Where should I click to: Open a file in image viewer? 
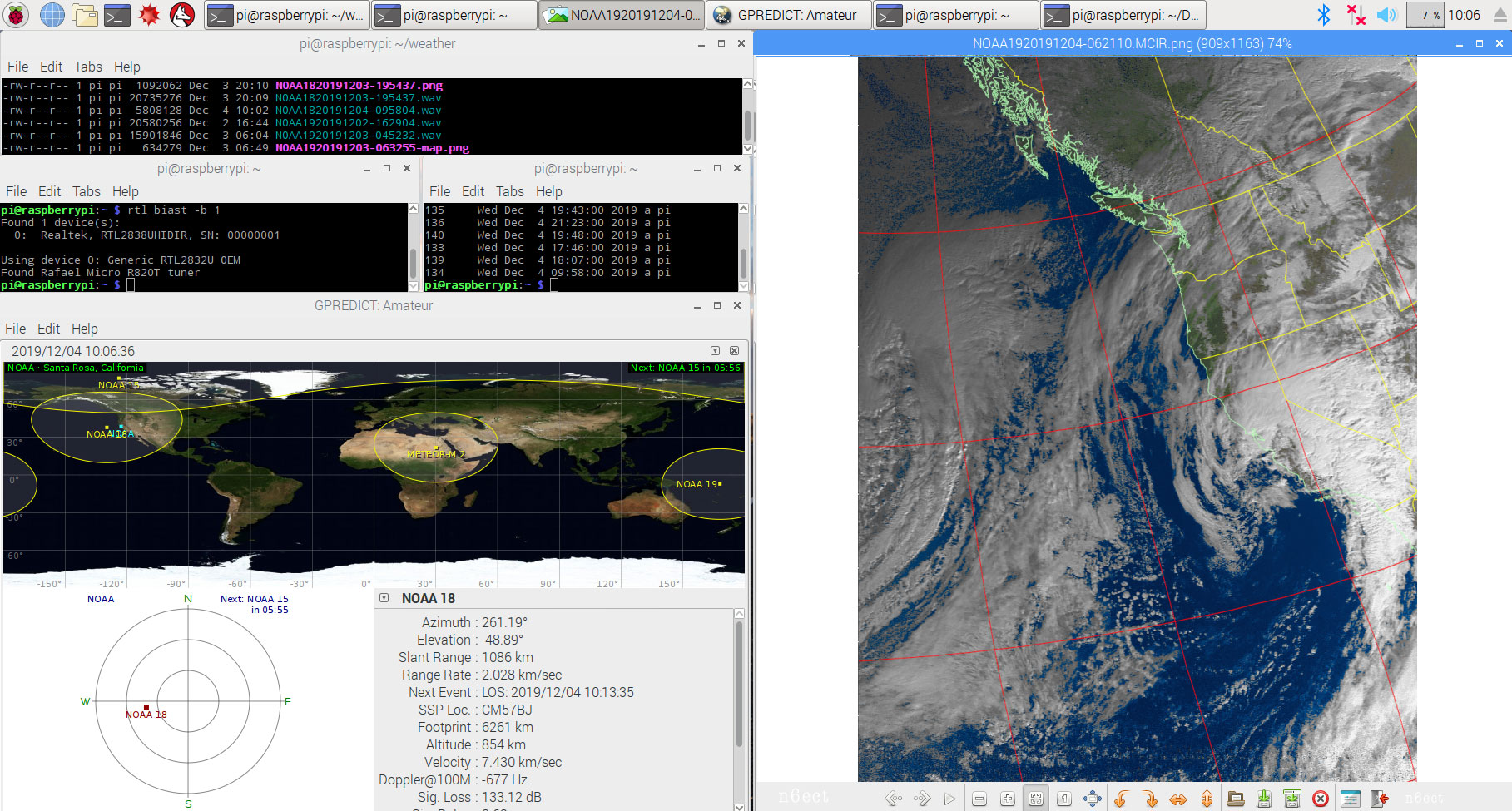[x=1236, y=799]
